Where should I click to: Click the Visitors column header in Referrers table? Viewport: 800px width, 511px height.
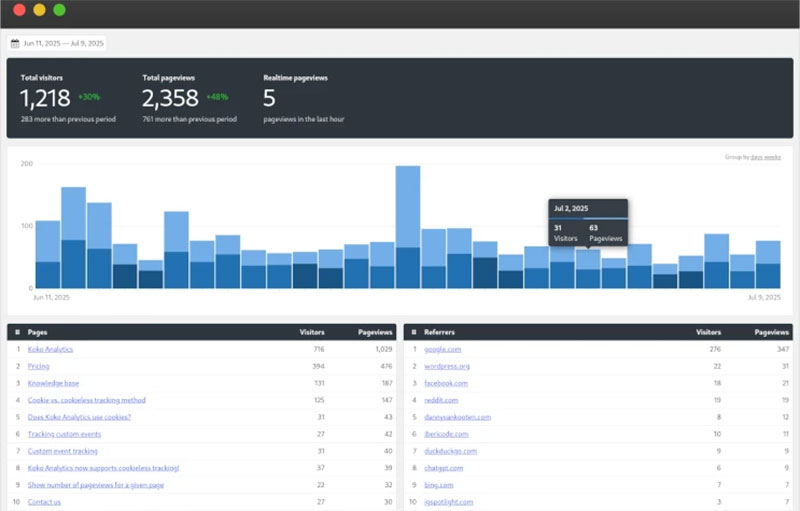pyautogui.click(x=708, y=332)
